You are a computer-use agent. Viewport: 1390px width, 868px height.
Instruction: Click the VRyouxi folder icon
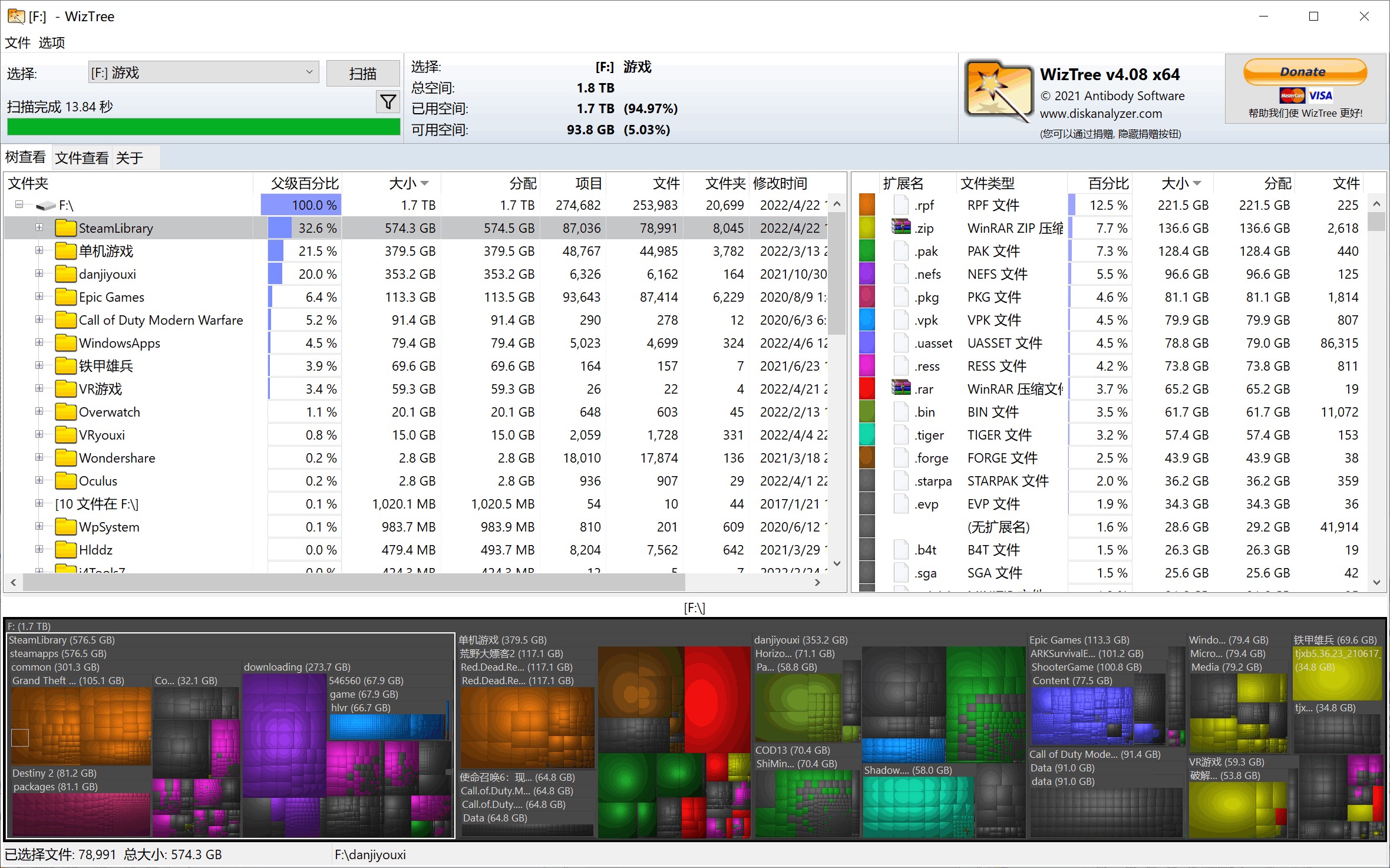pos(65,435)
